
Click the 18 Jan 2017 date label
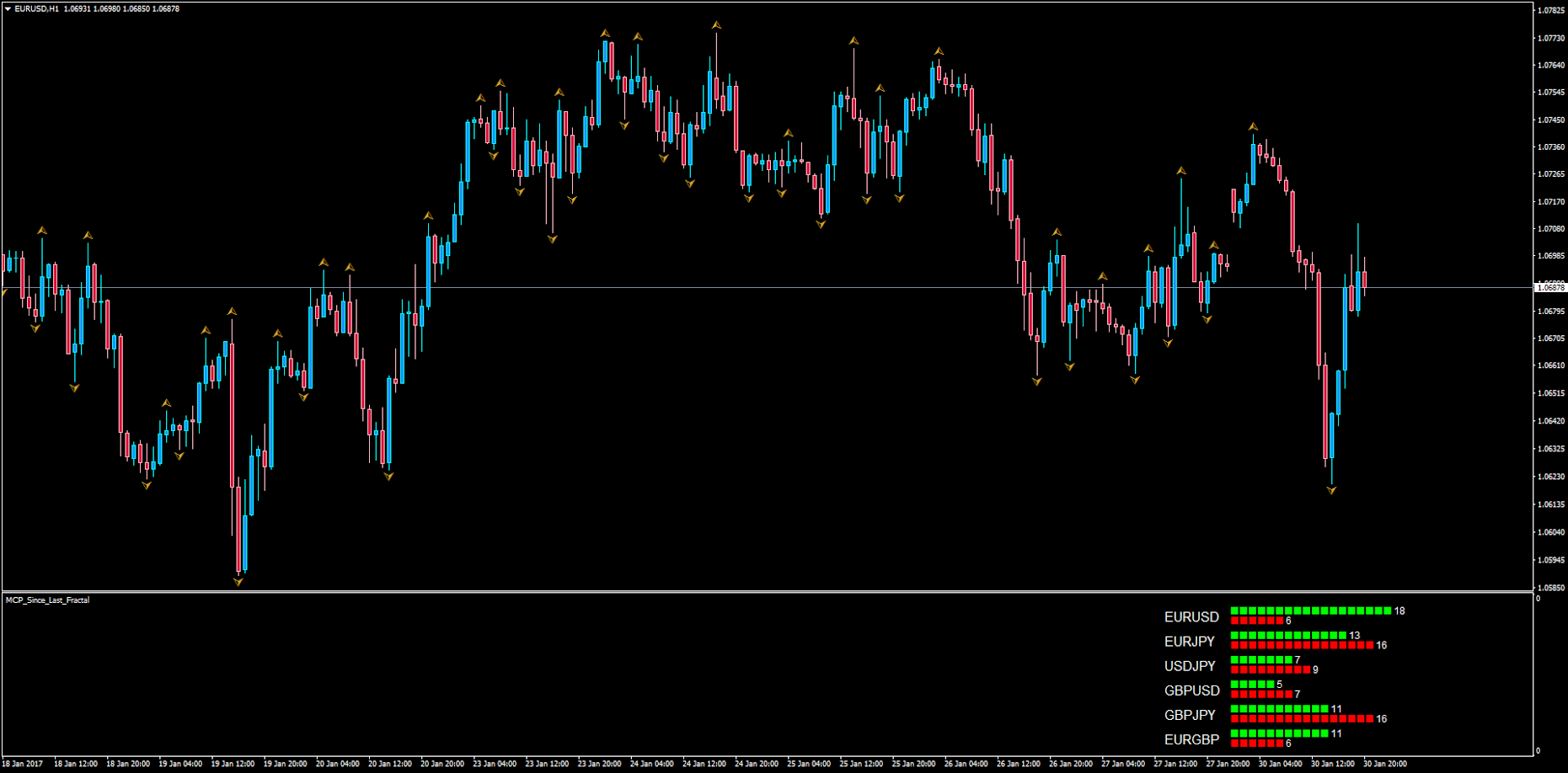[22, 764]
